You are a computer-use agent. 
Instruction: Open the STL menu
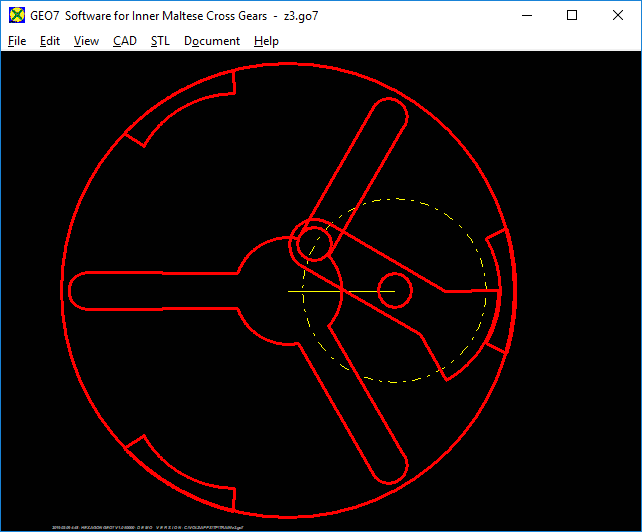(160, 41)
